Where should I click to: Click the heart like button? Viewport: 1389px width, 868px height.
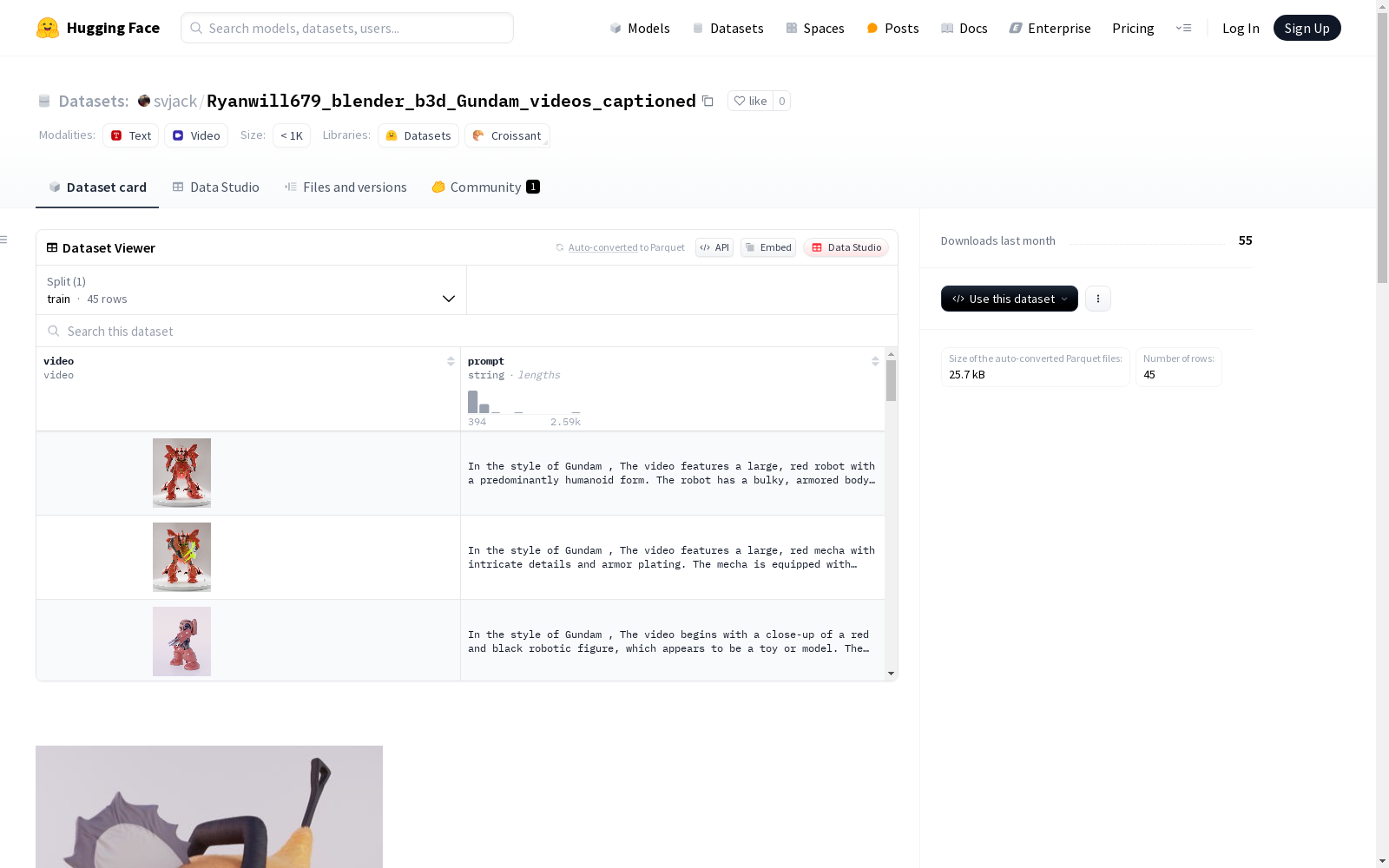click(750, 101)
